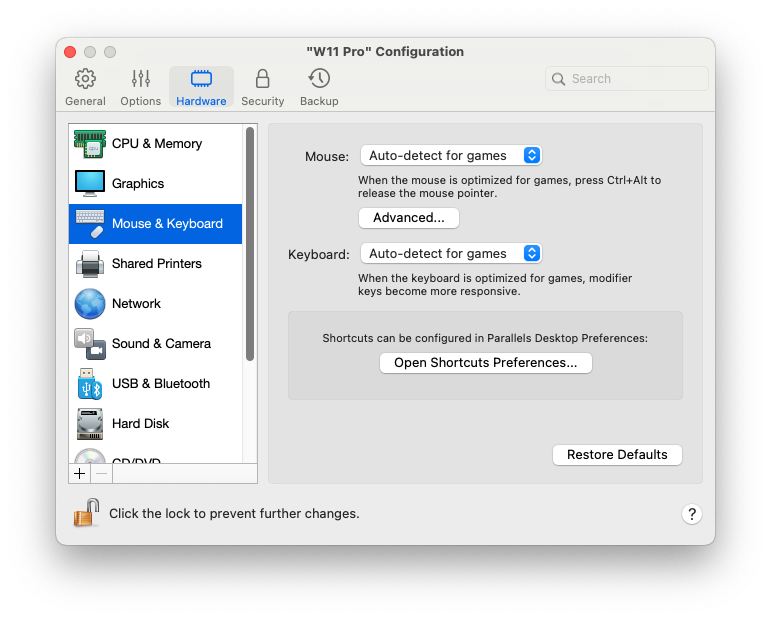Go to the Backup tab
The image size is (771, 619).
pos(319,87)
